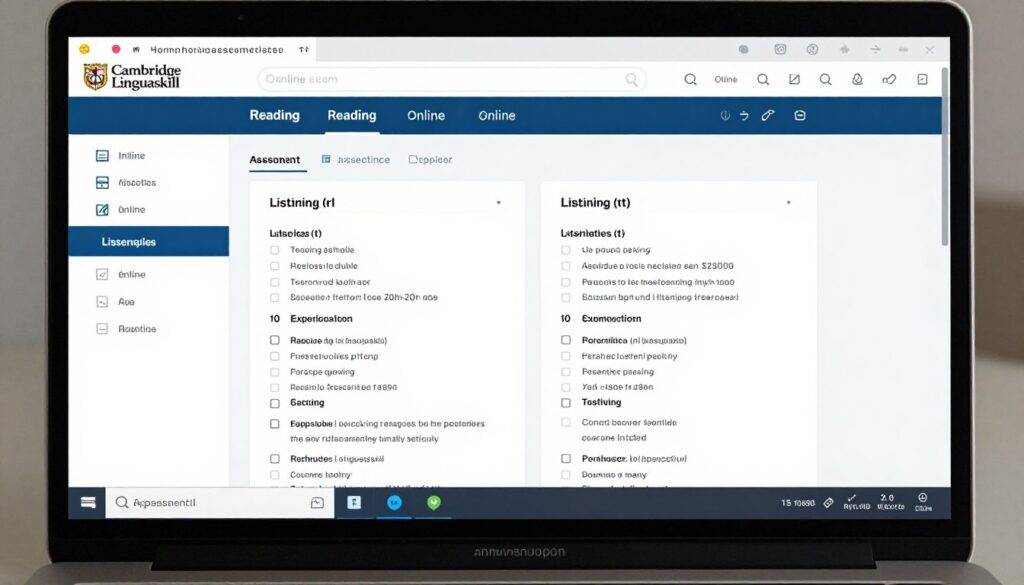1024x585 pixels.
Task: Click the bell icon in the header toolbar
Action: [x=857, y=80]
